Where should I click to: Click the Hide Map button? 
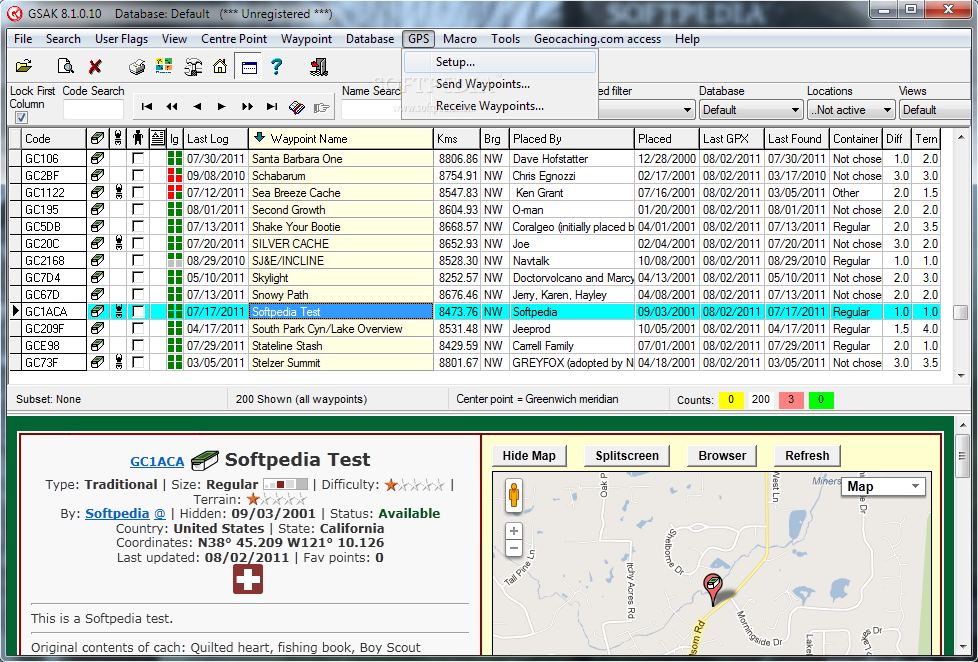pos(529,455)
